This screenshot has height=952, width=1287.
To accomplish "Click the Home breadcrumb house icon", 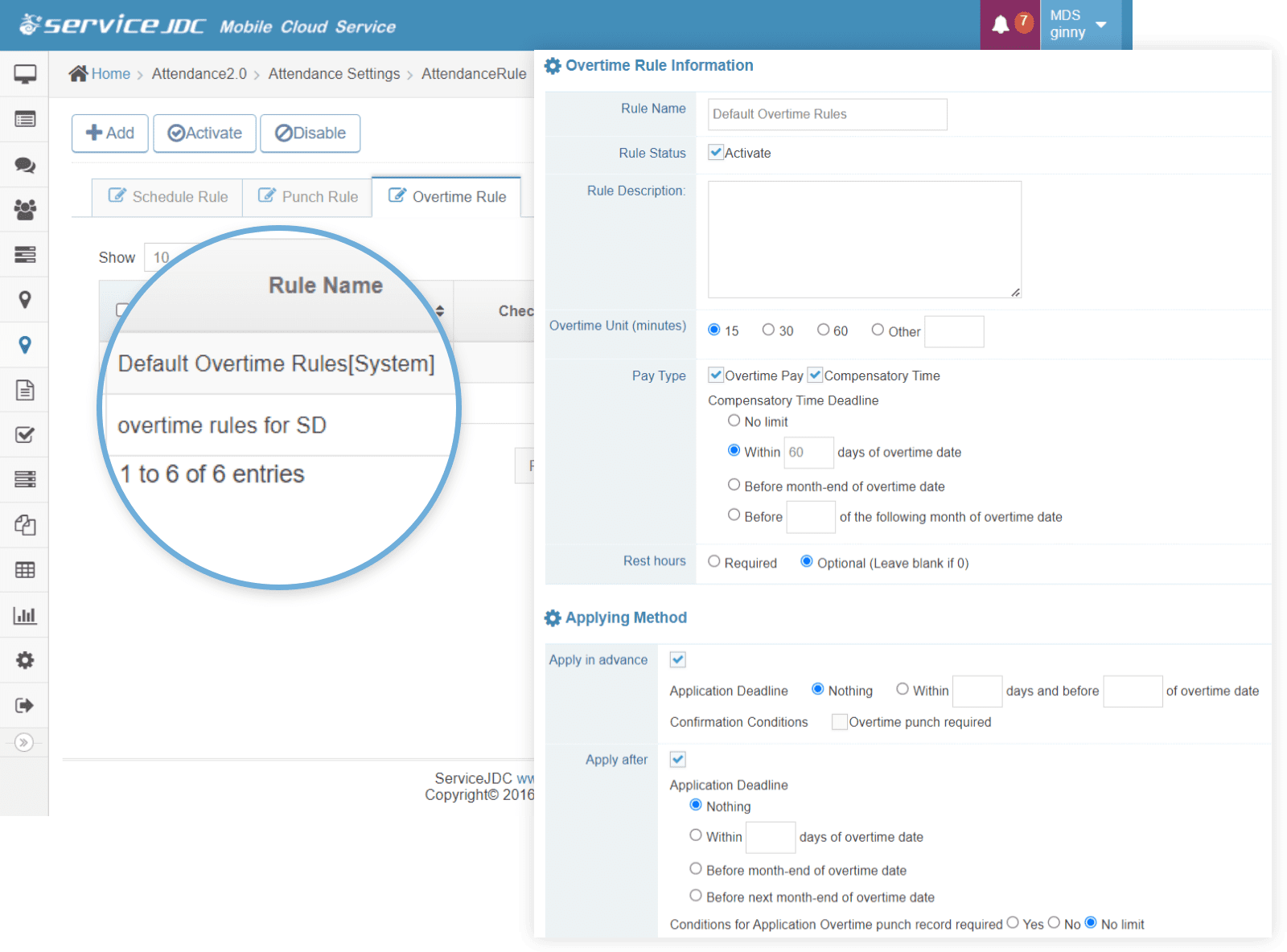I will click(x=78, y=73).
